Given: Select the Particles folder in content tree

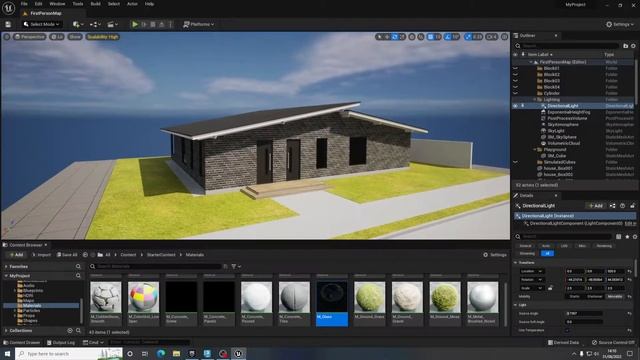Looking at the screenshot, I should point(31,311).
